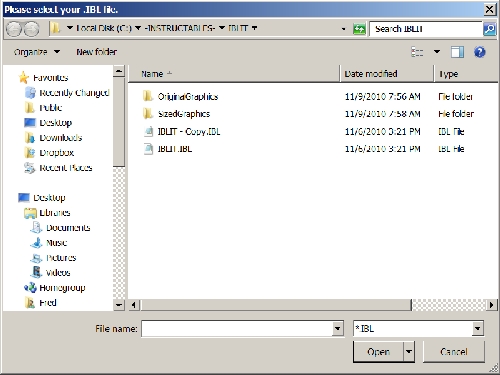Click the sidebar scroll down arrow
Screen dimensions: 500x375
pyautogui.click(x=119, y=305)
